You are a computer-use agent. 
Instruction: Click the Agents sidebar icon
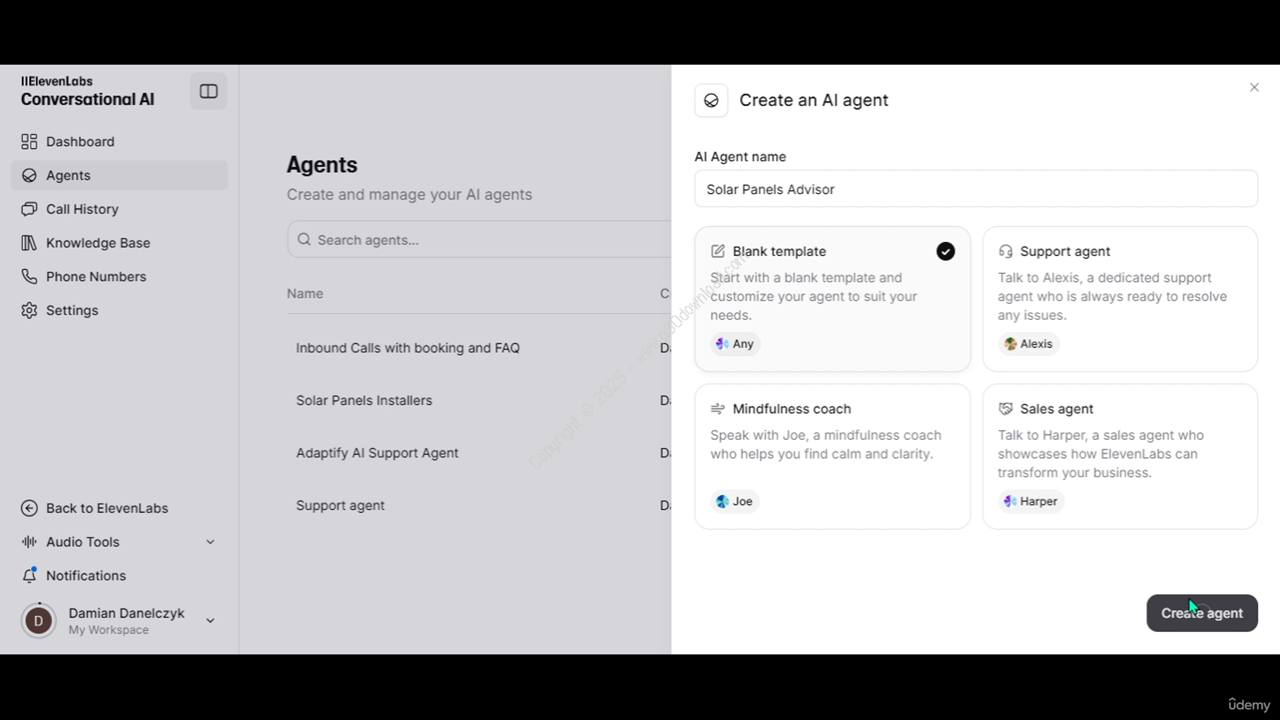[x=29, y=175]
